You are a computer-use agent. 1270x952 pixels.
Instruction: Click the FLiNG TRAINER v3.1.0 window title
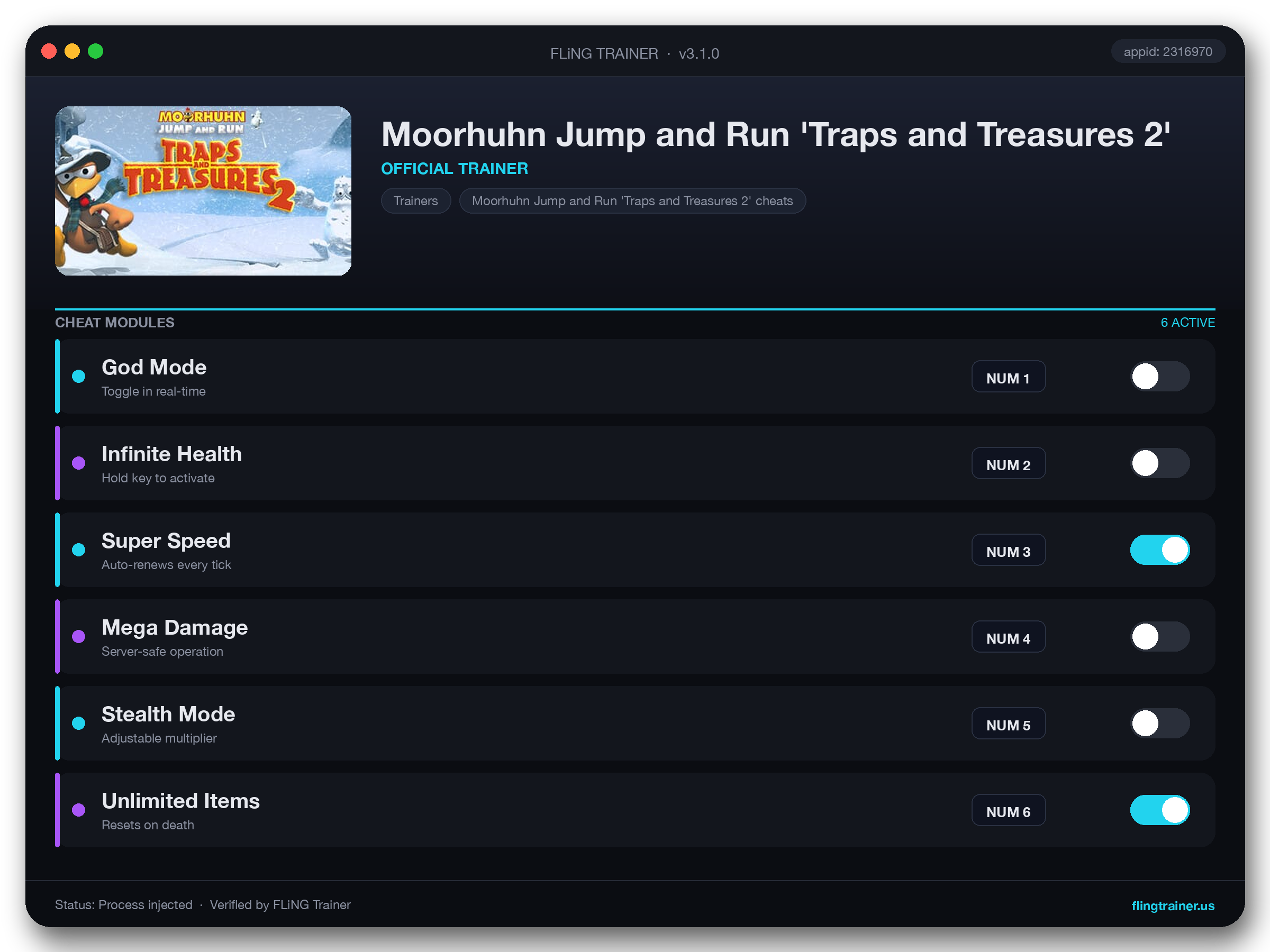pyautogui.click(x=634, y=53)
